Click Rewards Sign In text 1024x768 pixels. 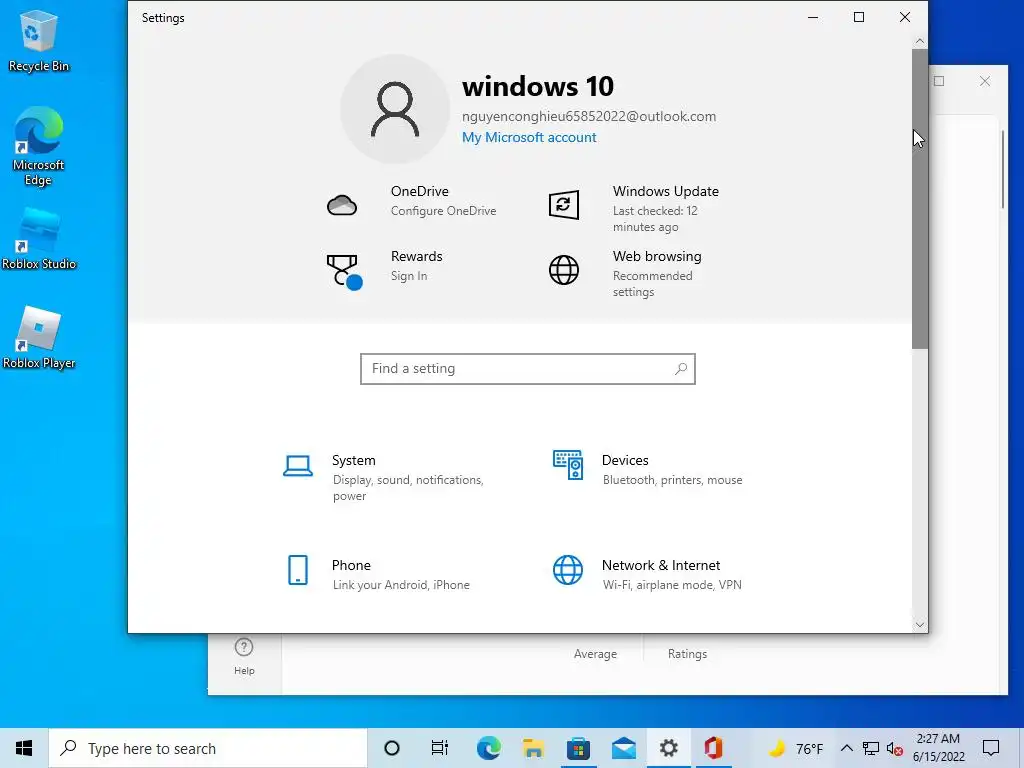409,276
